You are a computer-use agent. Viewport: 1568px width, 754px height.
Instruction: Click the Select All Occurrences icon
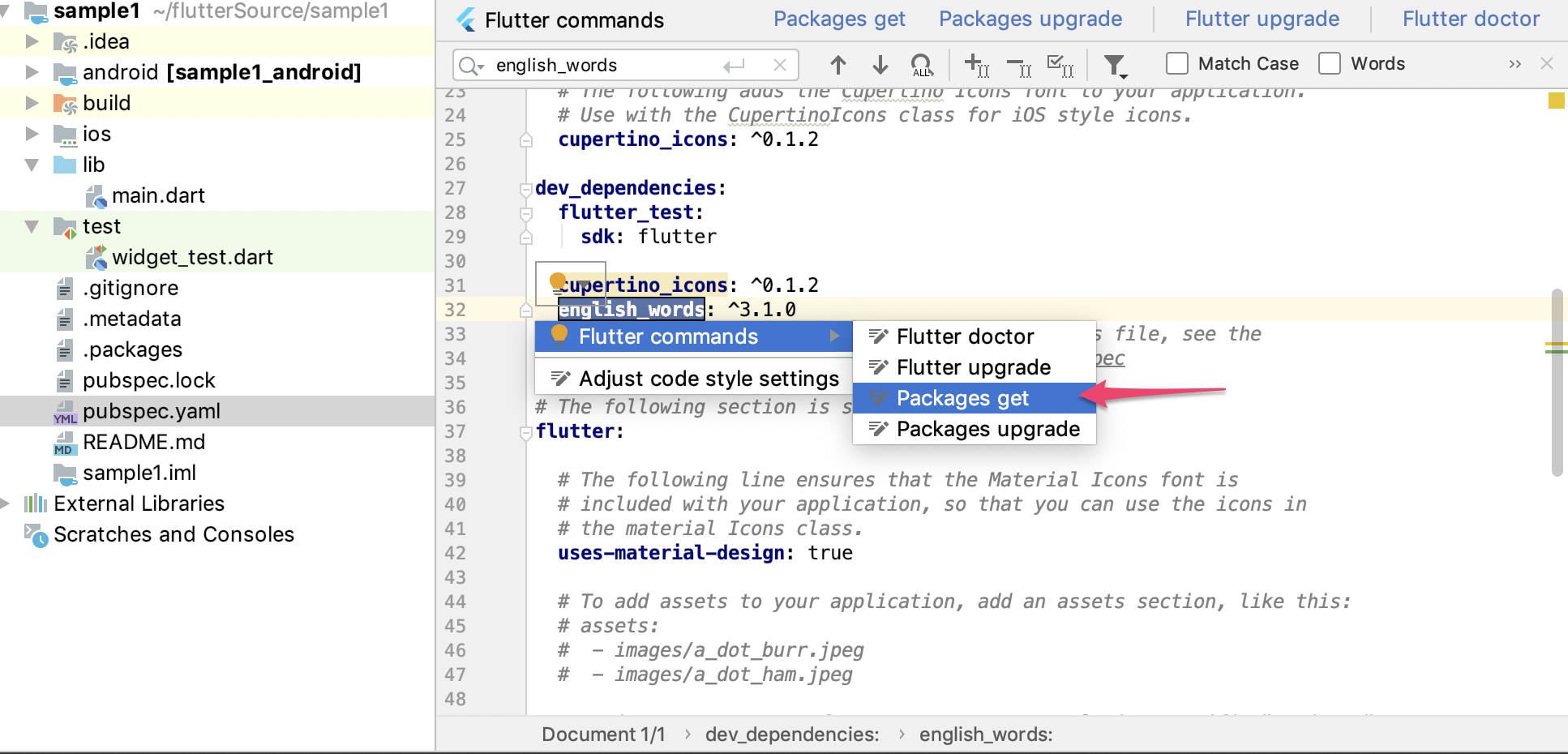(x=922, y=65)
